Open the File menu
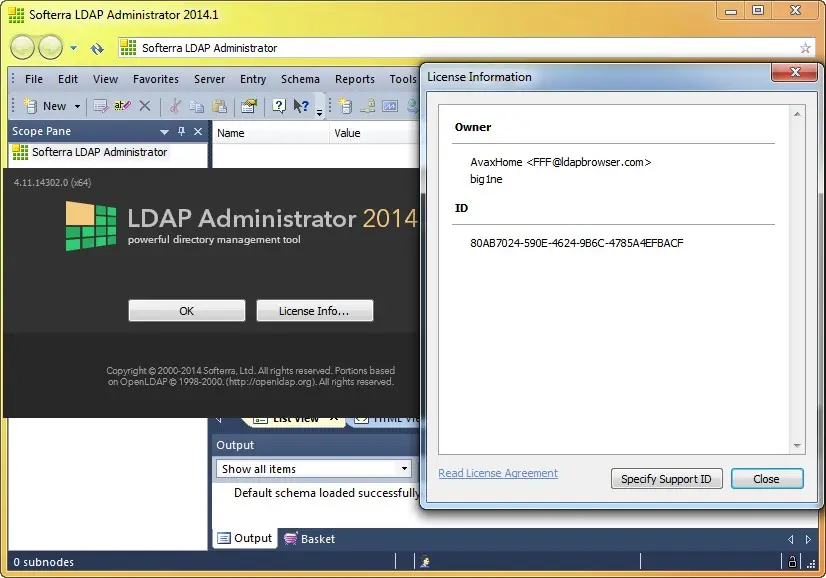826x578 pixels. 34,79
